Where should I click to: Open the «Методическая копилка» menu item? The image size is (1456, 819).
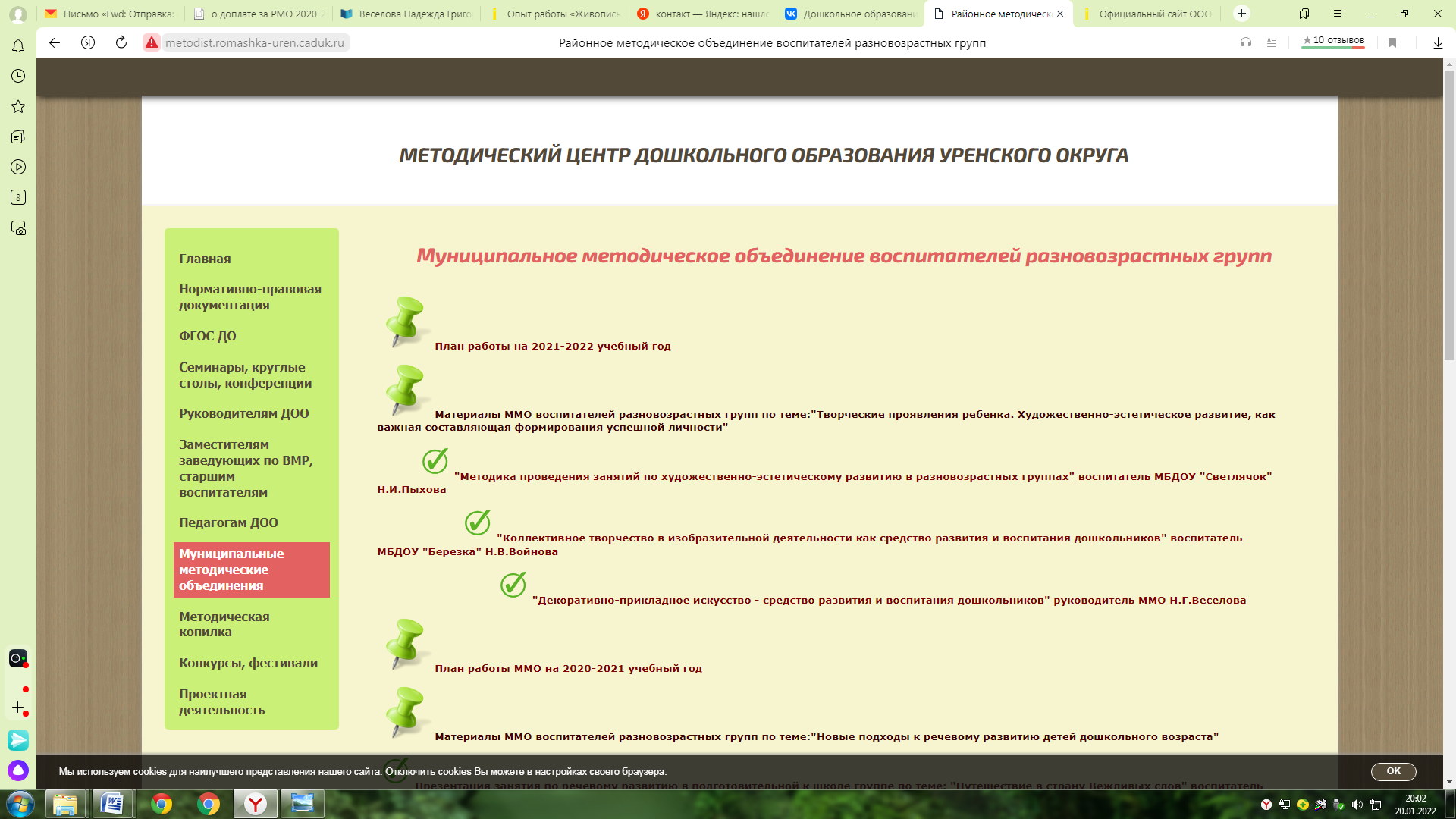(224, 624)
